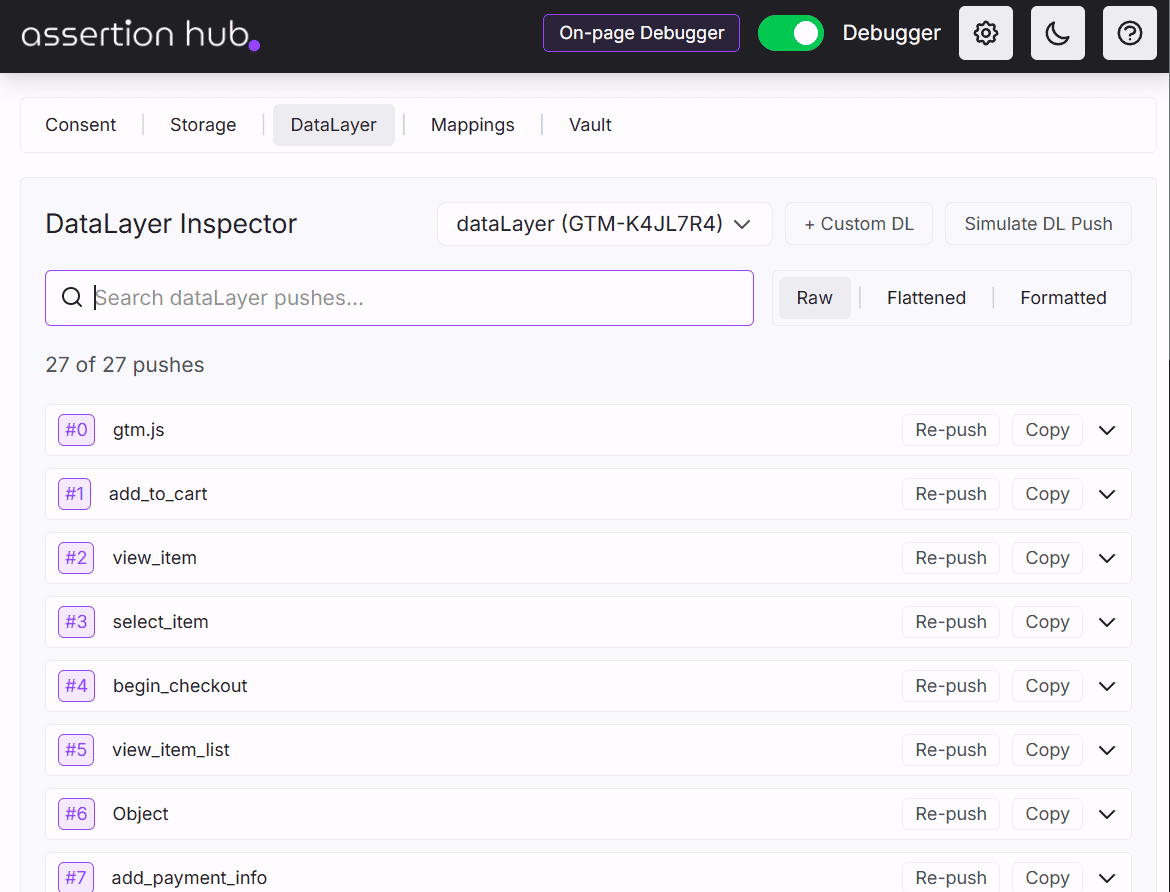The width and height of the screenshot is (1170, 892).
Task: Select the Flattened view mode
Action: [x=926, y=298]
